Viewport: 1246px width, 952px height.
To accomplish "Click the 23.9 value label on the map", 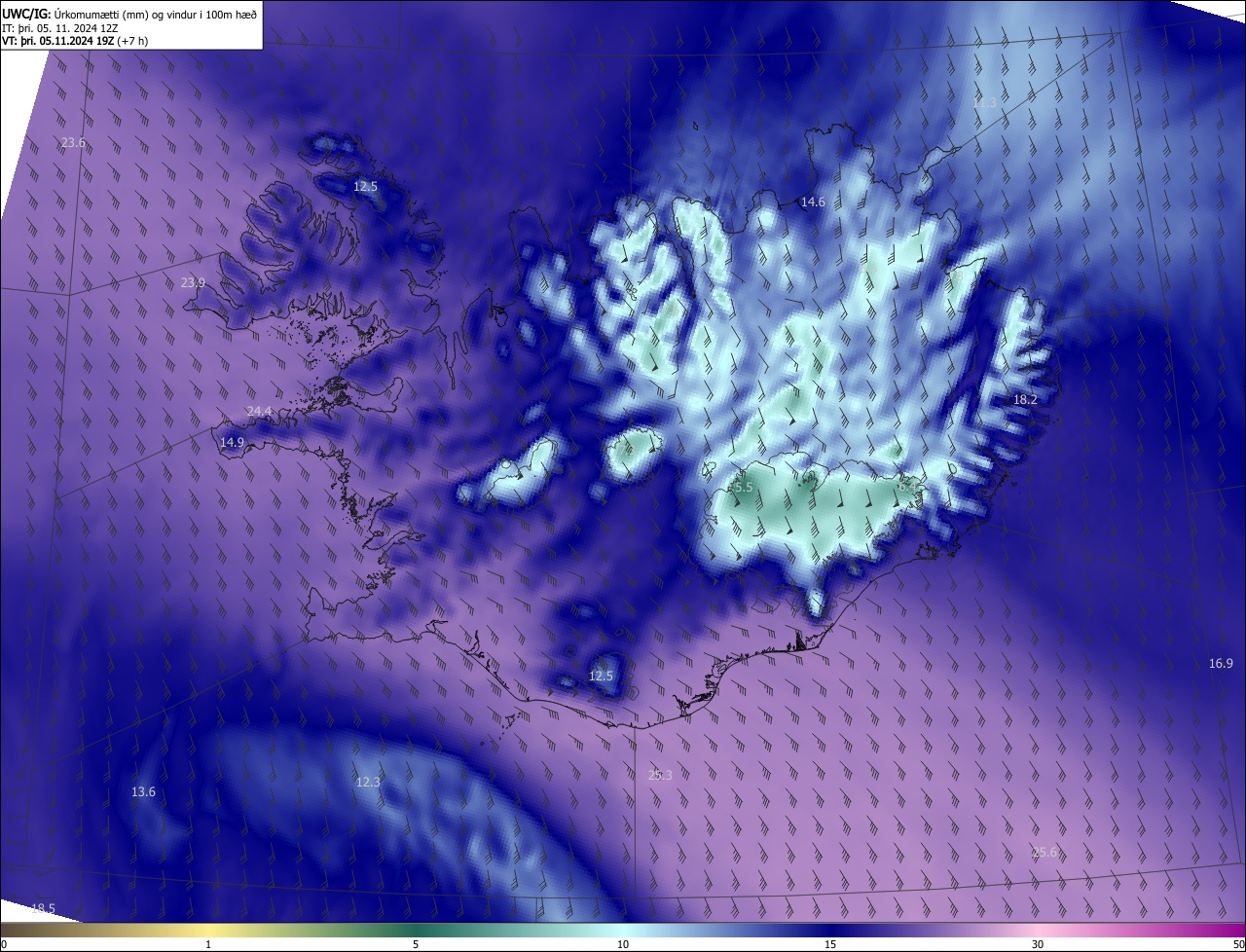I will [x=193, y=283].
